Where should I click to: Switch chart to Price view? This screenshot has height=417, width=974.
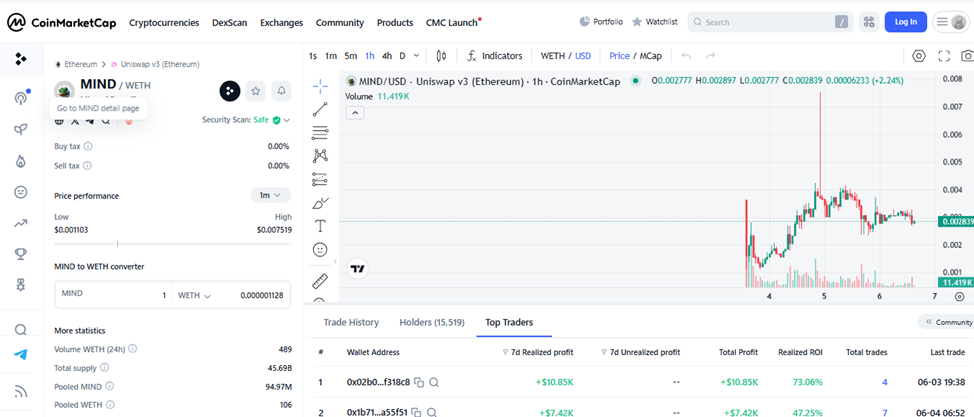[619, 56]
